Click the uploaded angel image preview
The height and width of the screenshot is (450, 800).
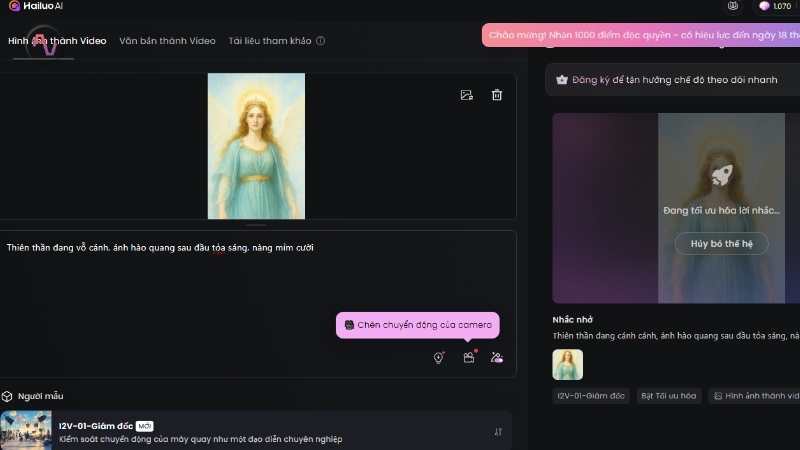(256, 146)
